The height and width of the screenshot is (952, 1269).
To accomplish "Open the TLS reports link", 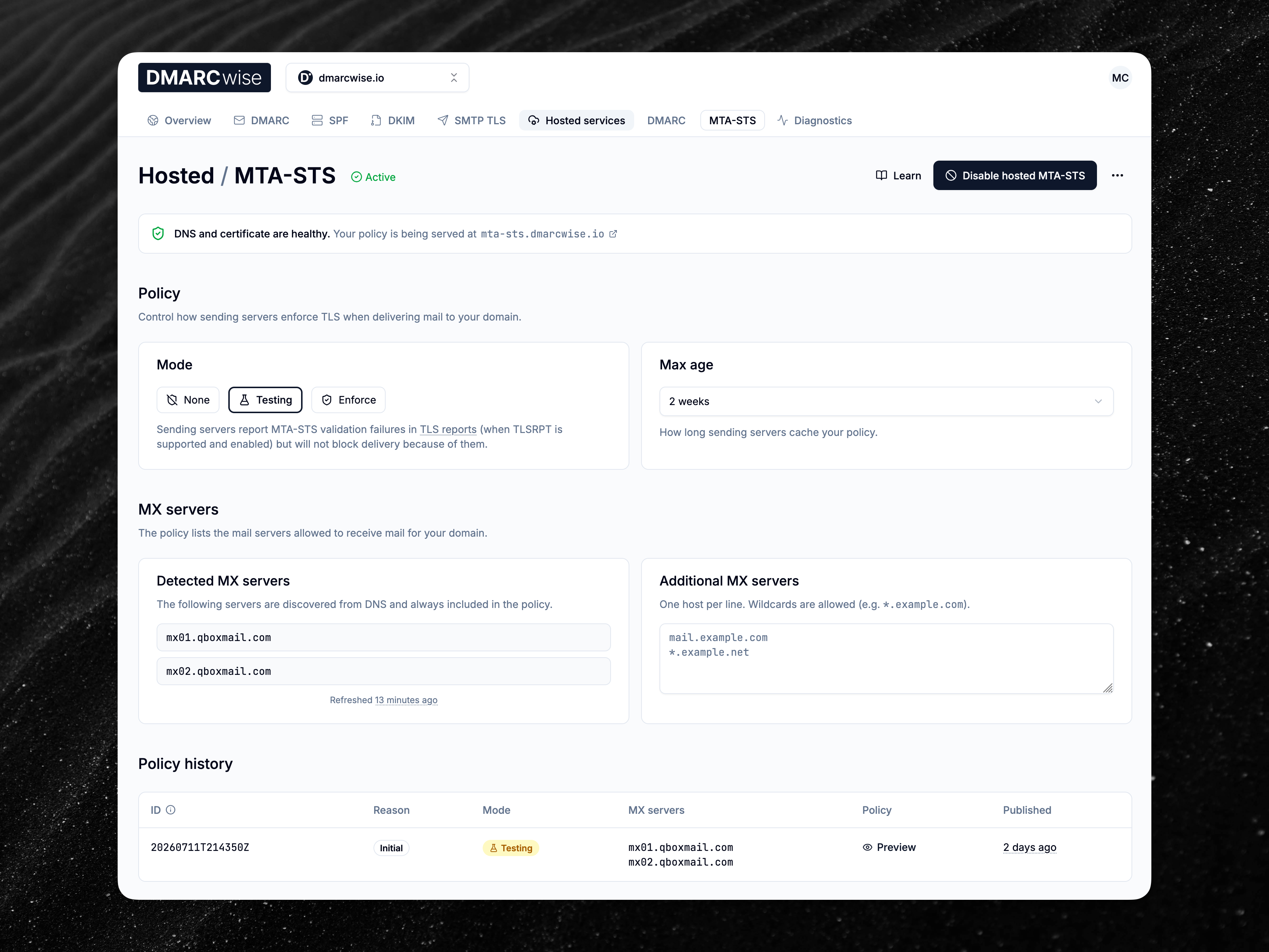I will (x=448, y=430).
